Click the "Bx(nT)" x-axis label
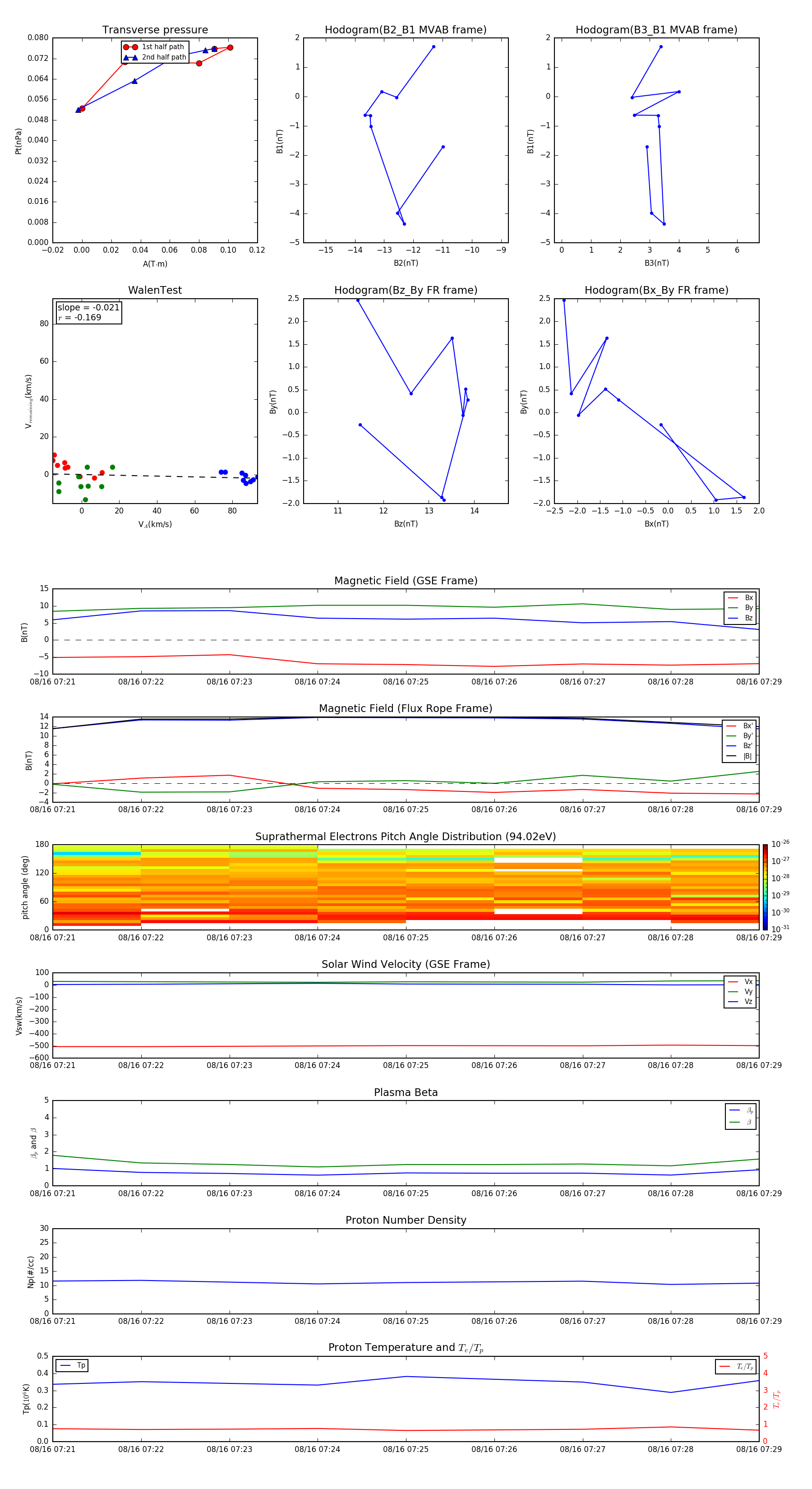 pyautogui.click(x=656, y=524)
